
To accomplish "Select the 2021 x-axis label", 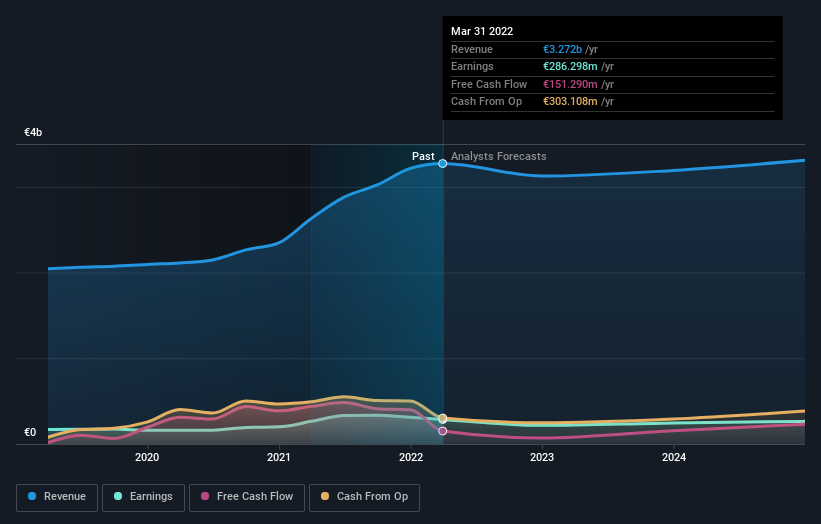I will (279, 457).
